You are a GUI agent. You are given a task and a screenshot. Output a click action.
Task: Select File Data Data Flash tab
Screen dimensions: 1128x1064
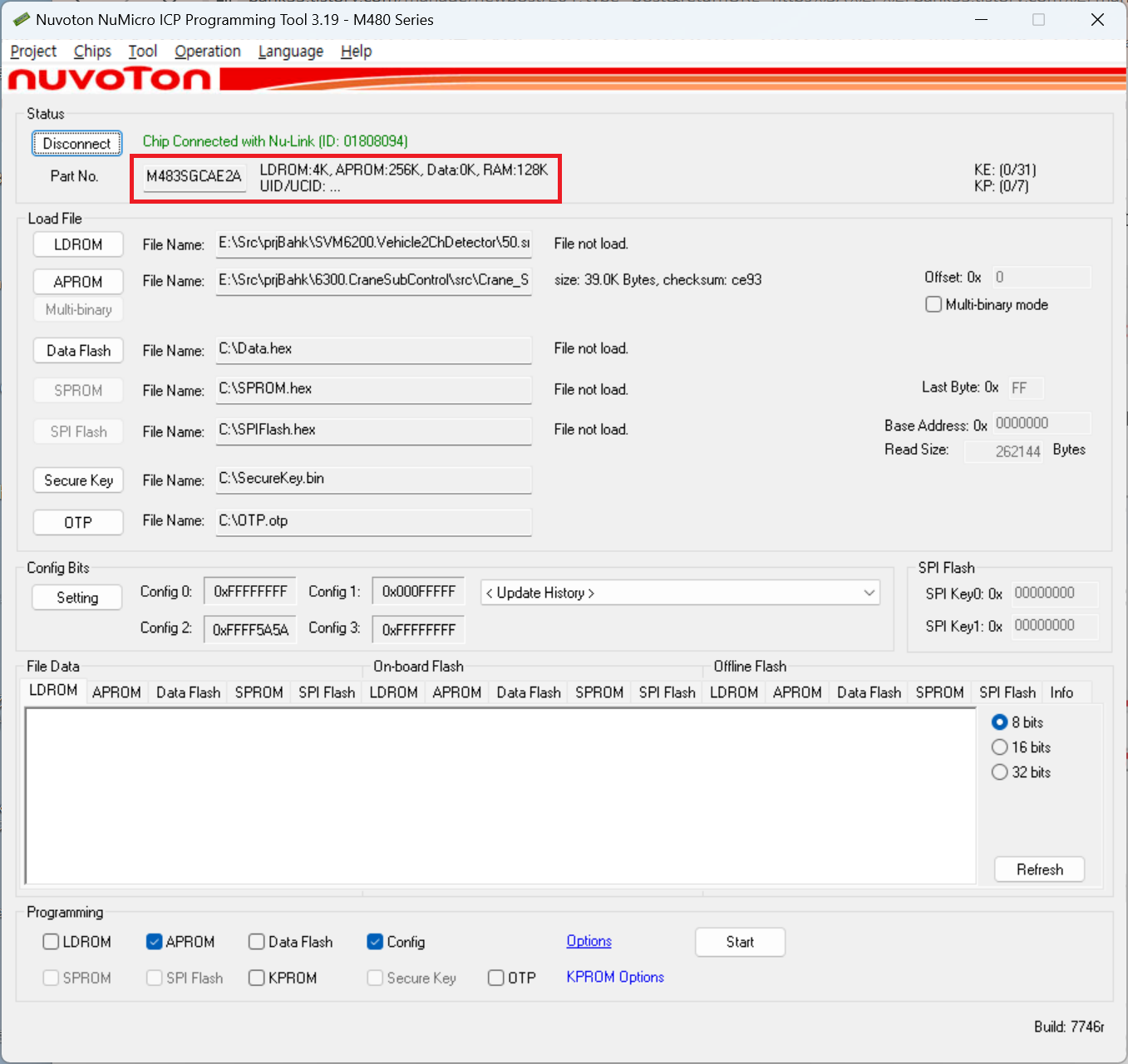click(189, 692)
